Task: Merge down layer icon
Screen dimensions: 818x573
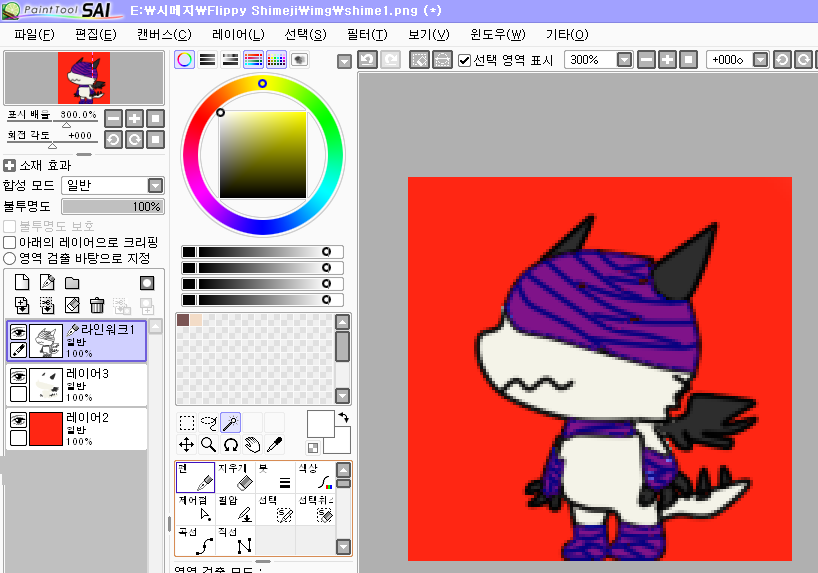Action: point(47,305)
